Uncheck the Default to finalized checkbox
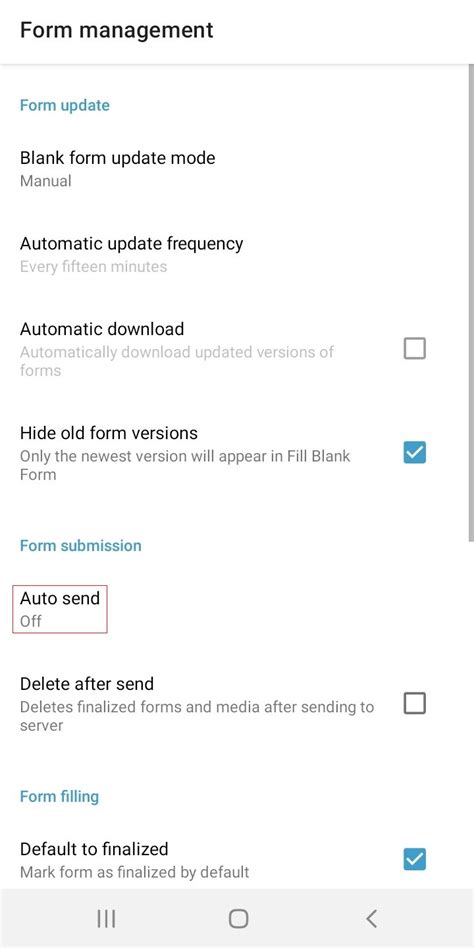The height and width of the screenshot is (948, 474). [415, 859]
